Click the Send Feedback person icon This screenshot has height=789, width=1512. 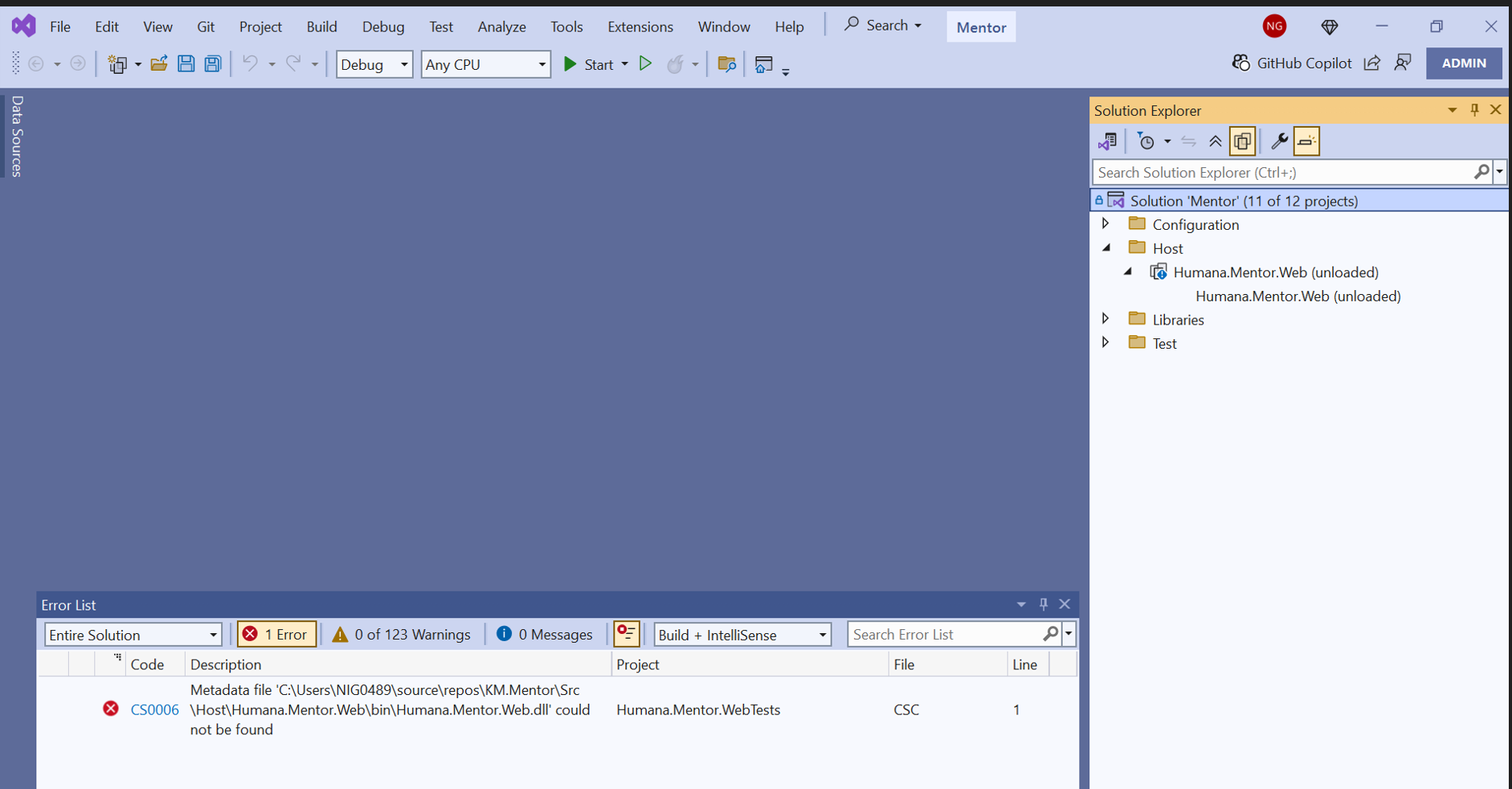tap(1403, 63)
